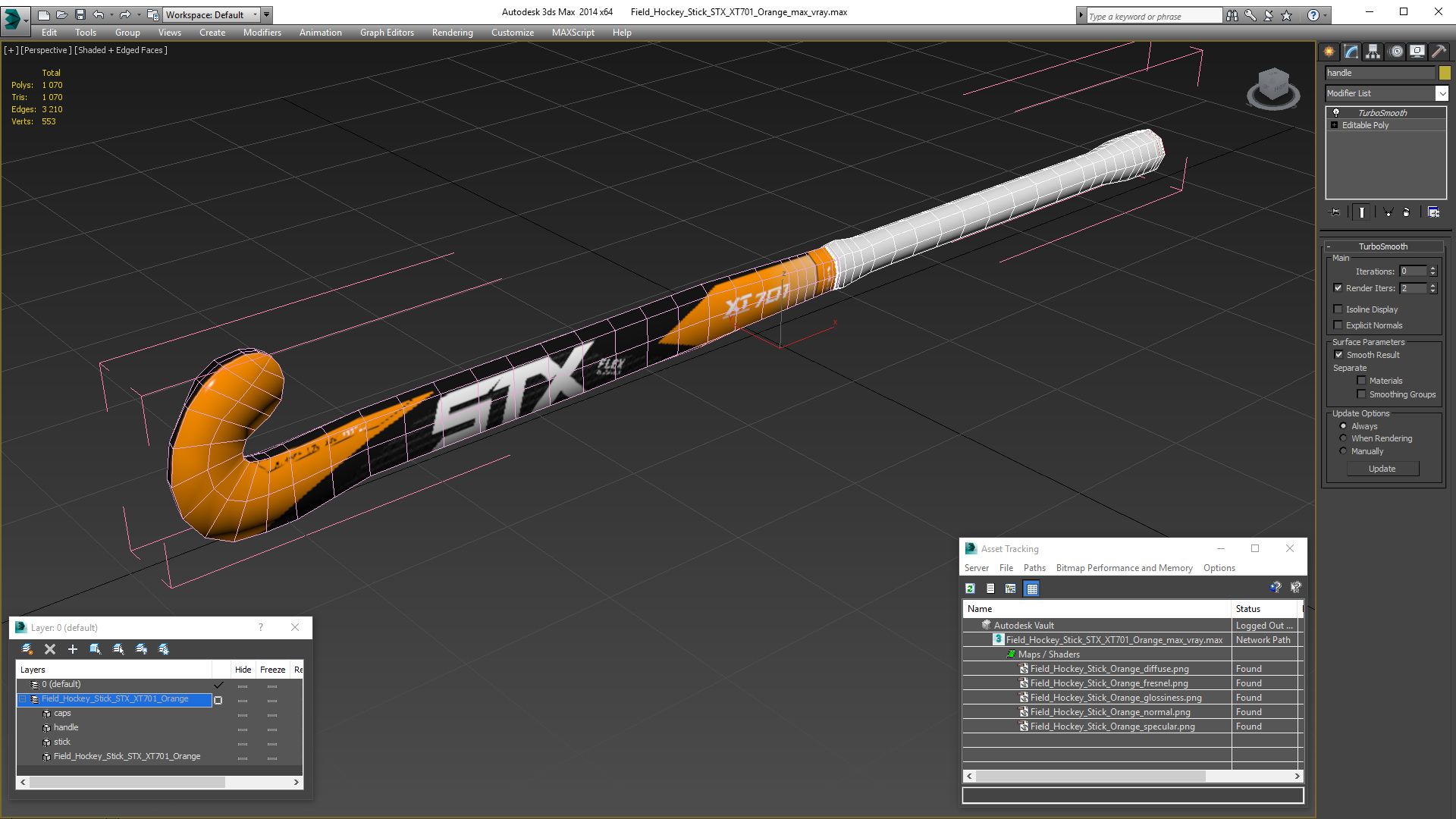Open the Modifier List dropdown
Screen dimensions: 1456x819
point(1442,93)
